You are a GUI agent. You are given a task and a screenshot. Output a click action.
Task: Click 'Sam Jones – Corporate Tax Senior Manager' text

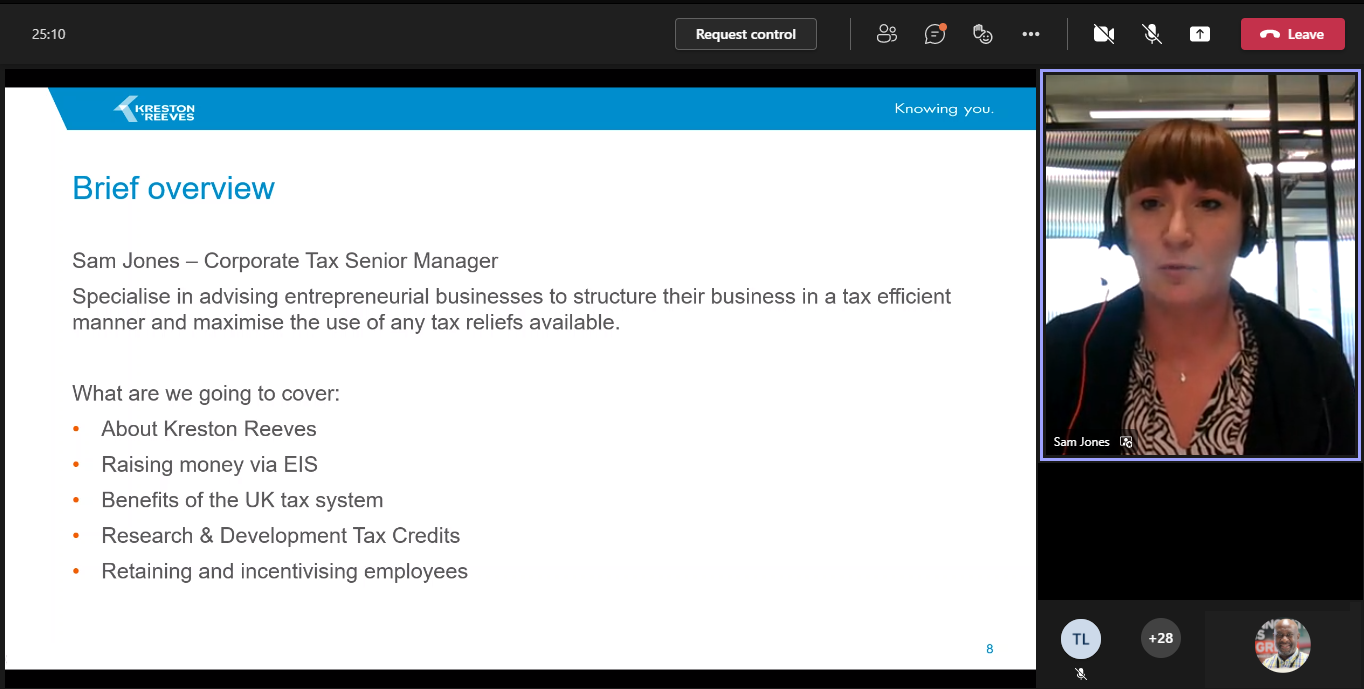pyautogui.click(x=285, y=261)
